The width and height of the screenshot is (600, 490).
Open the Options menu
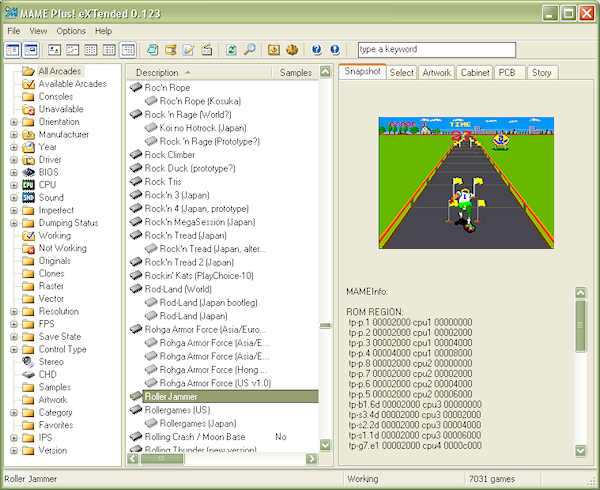point(71,31)
